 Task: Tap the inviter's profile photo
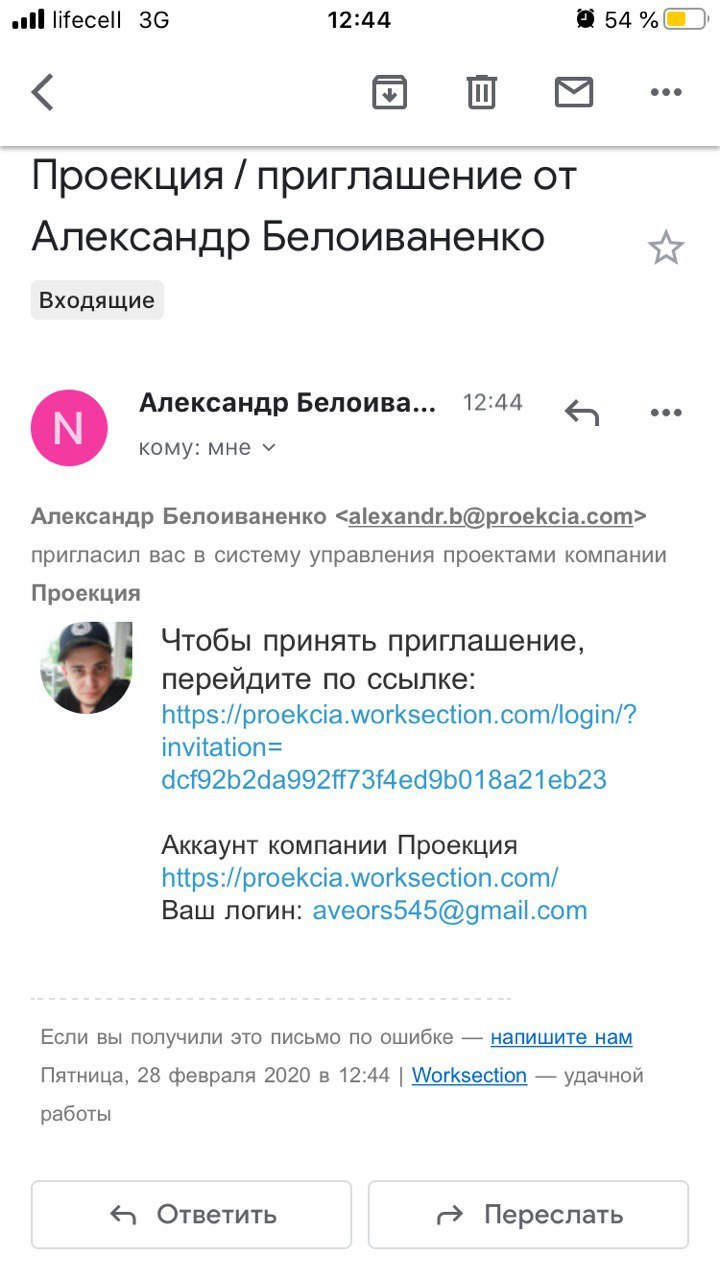click(86, 667)
